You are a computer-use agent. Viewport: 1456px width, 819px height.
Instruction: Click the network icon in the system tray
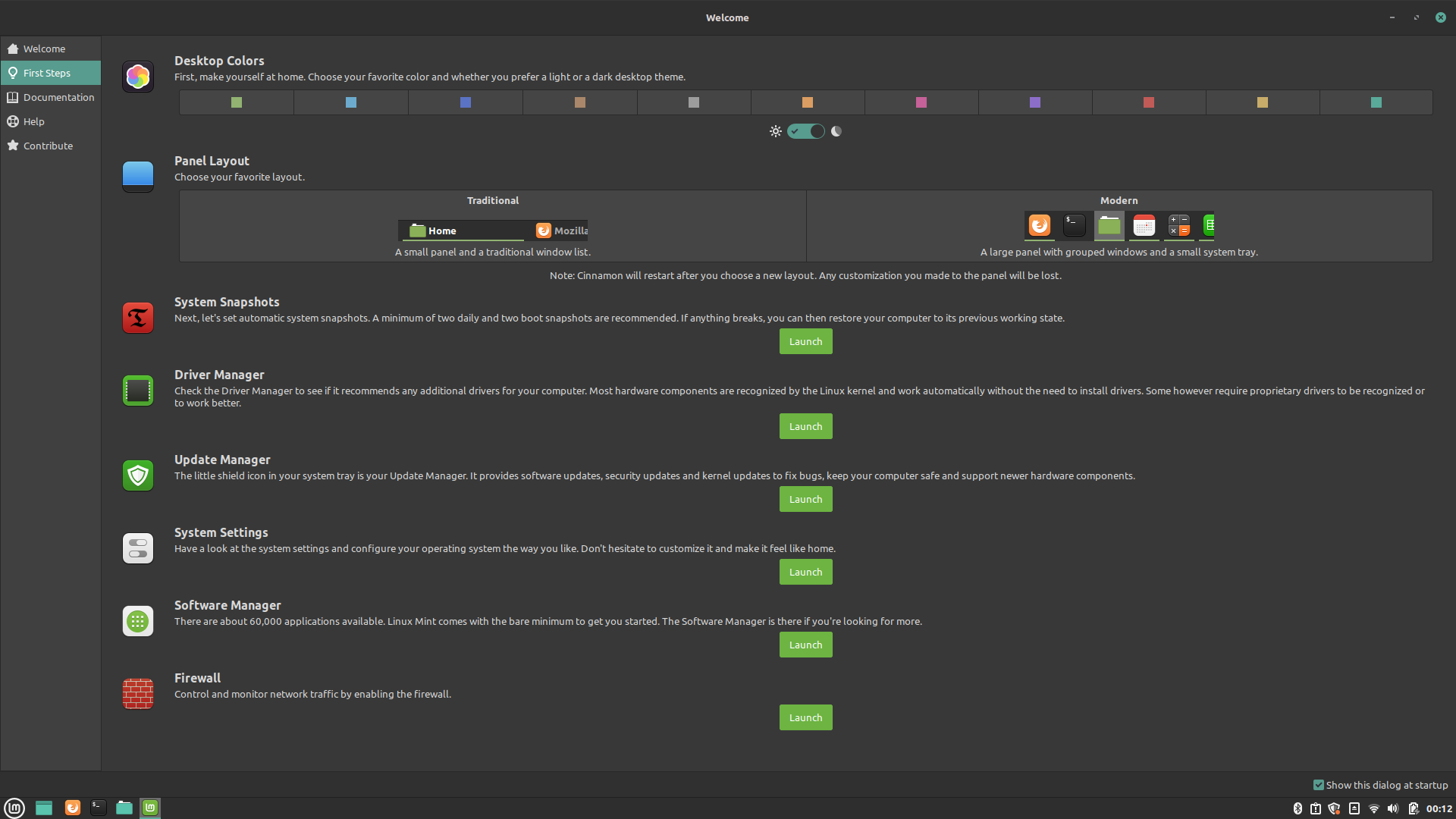[1374, 808]
